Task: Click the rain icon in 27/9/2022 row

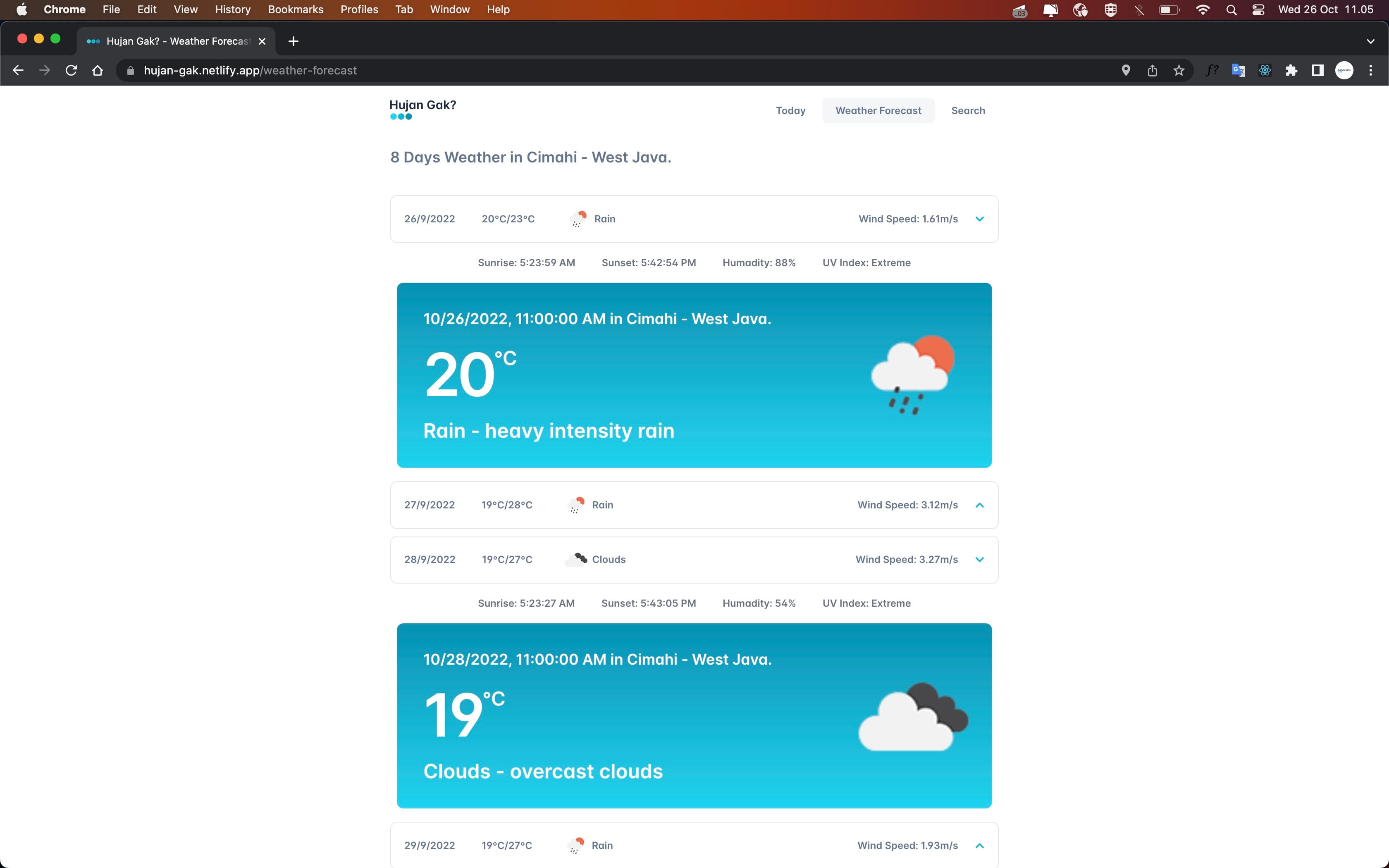Action: pos(576,505)
